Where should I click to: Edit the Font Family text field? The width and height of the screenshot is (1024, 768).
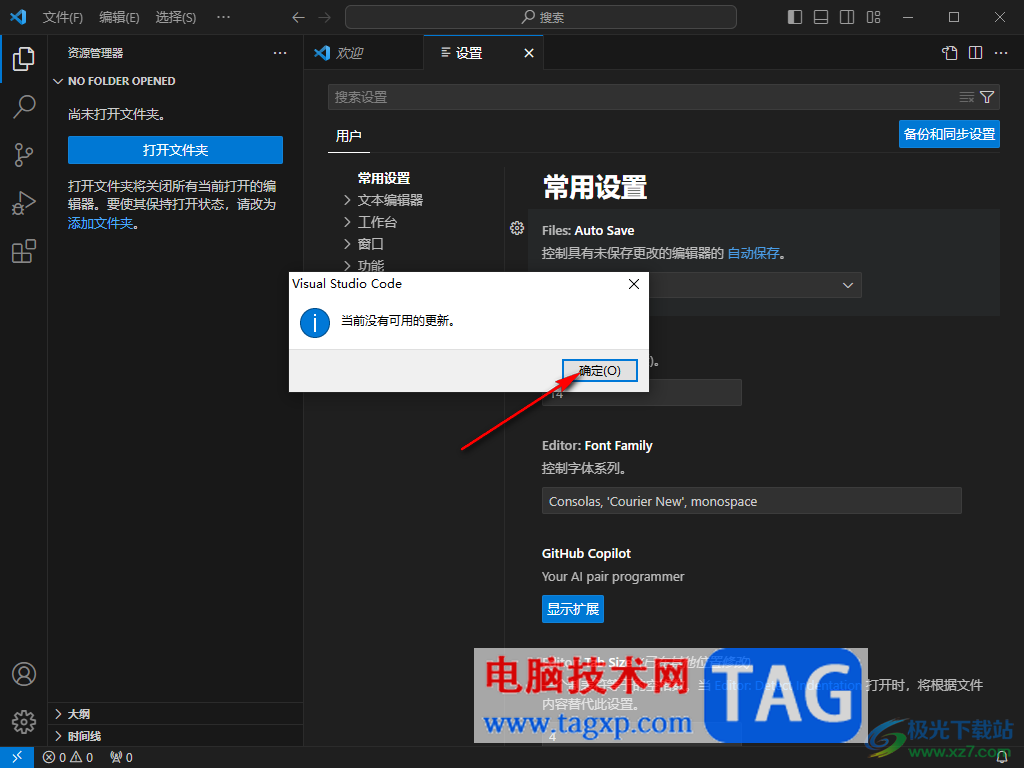752,501
